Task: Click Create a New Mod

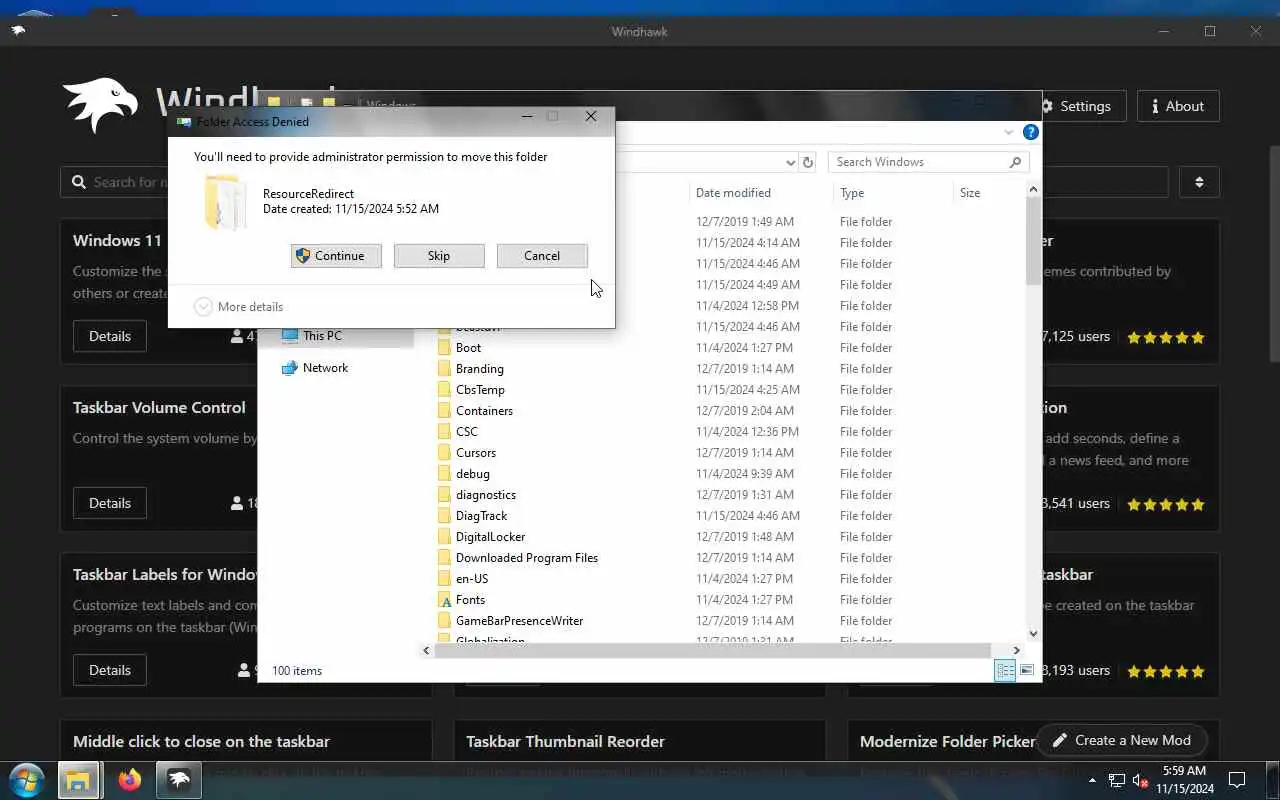Action: coord(1122,740)
